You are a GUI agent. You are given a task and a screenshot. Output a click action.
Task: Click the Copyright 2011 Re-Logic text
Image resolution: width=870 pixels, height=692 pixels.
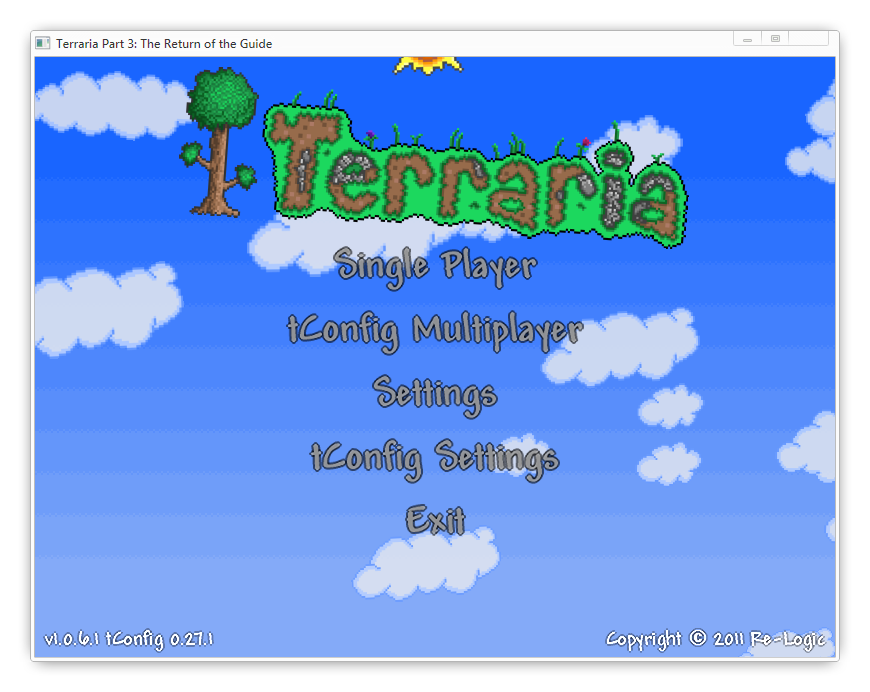716,639
